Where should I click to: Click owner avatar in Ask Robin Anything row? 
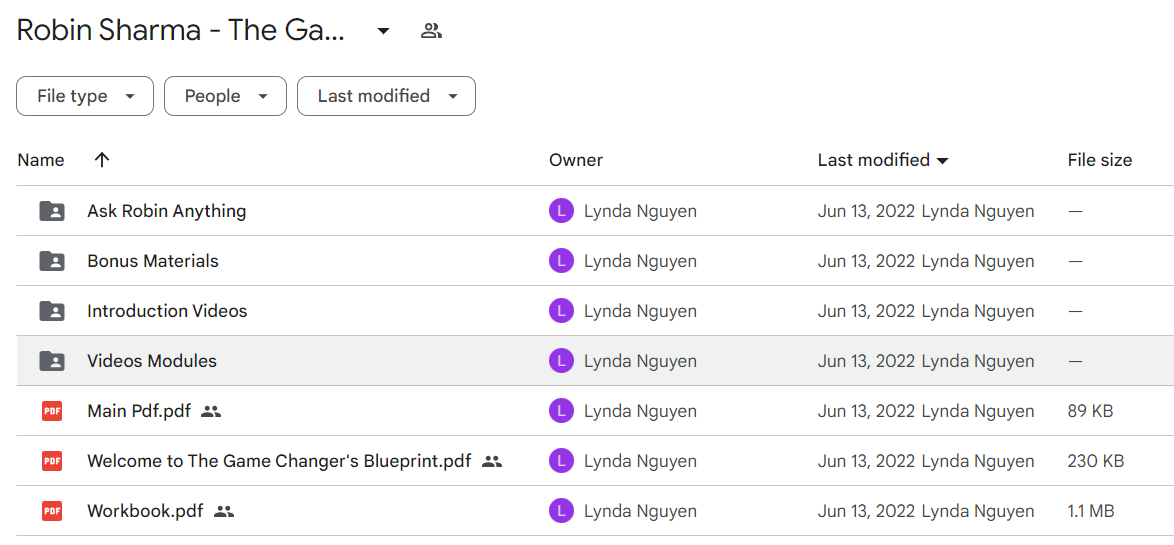562,211
